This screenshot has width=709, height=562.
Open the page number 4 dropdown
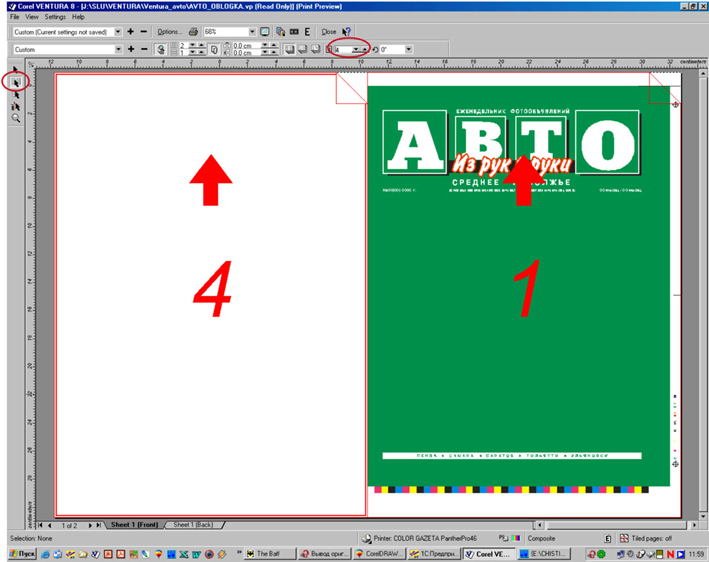(x=356, y=49)
